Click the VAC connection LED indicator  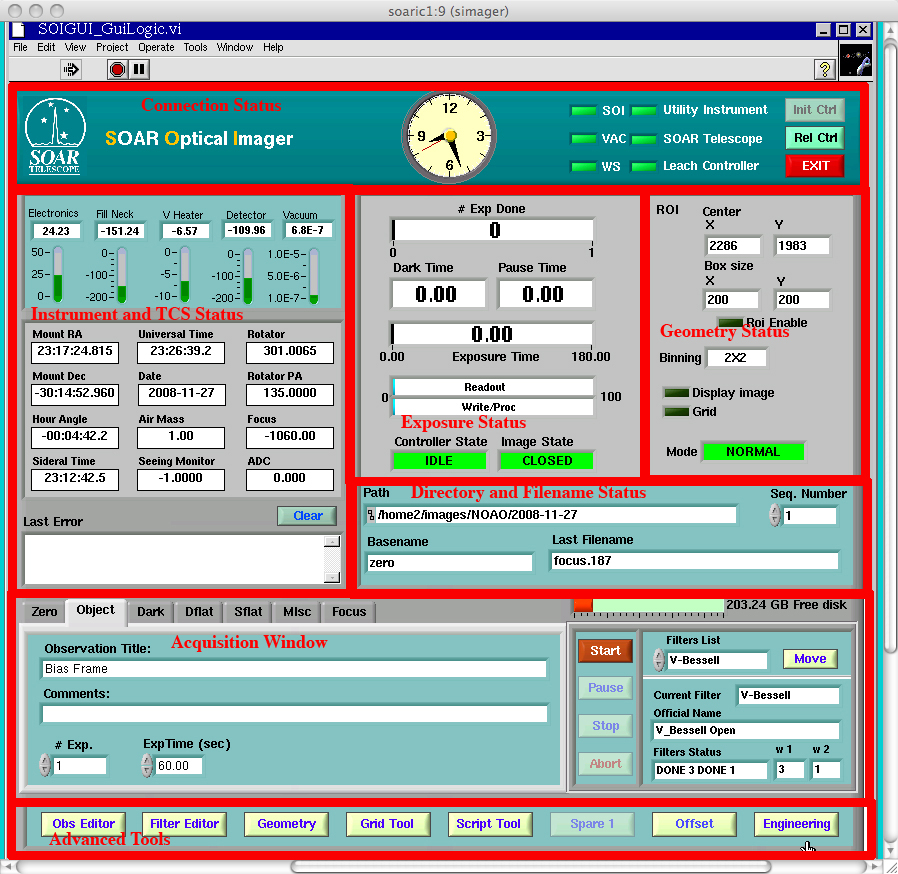584,139
